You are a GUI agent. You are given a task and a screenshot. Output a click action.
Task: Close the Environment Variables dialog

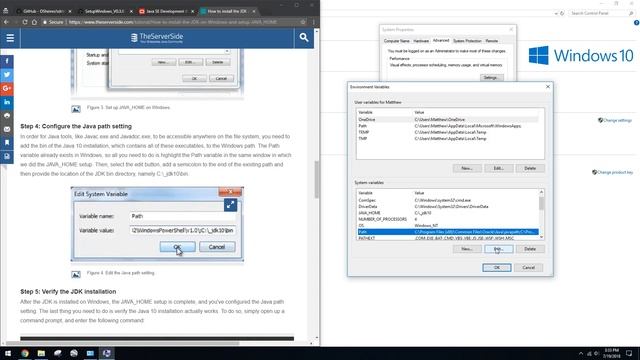[x=548, y=87]
